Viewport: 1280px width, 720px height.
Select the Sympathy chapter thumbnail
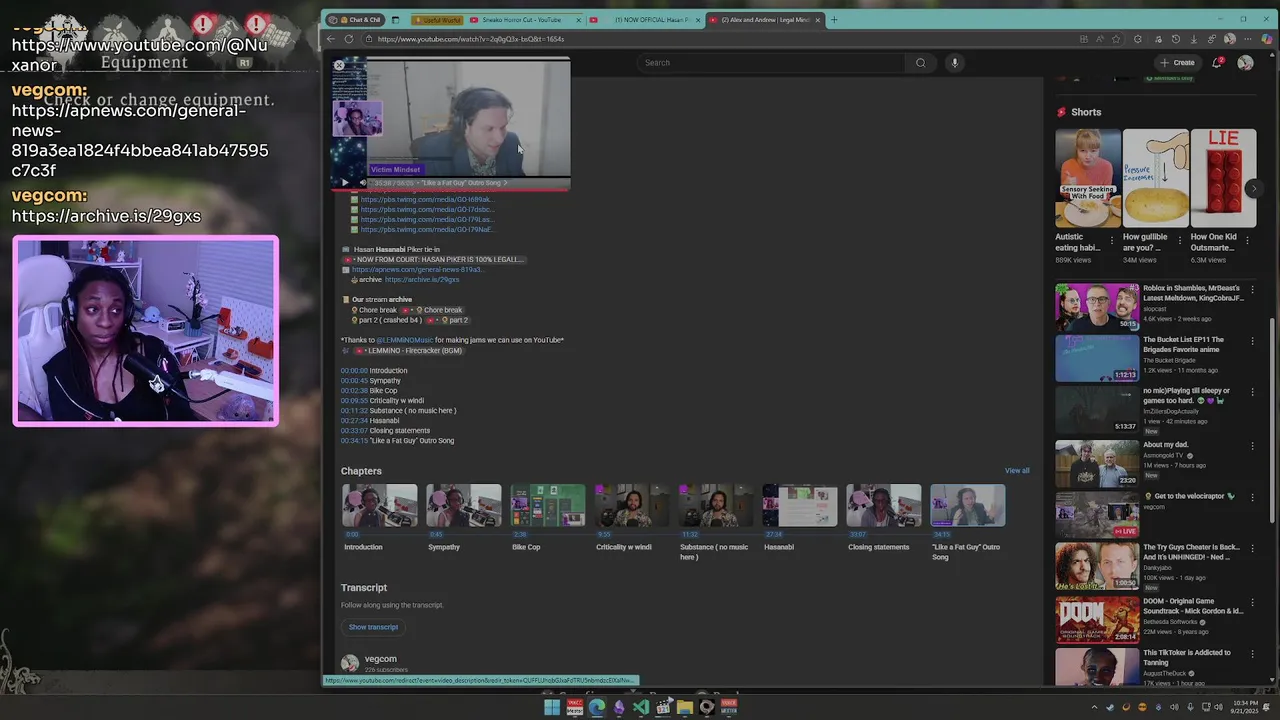[x=464, y=505]
